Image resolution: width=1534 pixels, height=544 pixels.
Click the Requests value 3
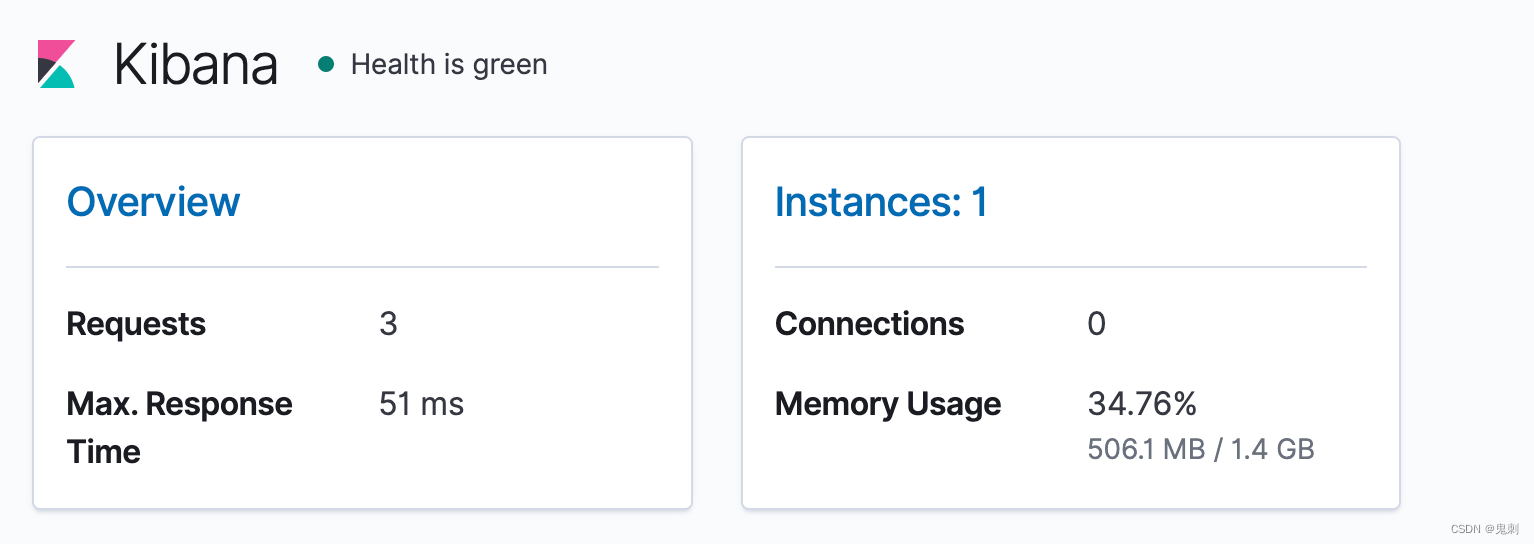click(x=388, y=324)
